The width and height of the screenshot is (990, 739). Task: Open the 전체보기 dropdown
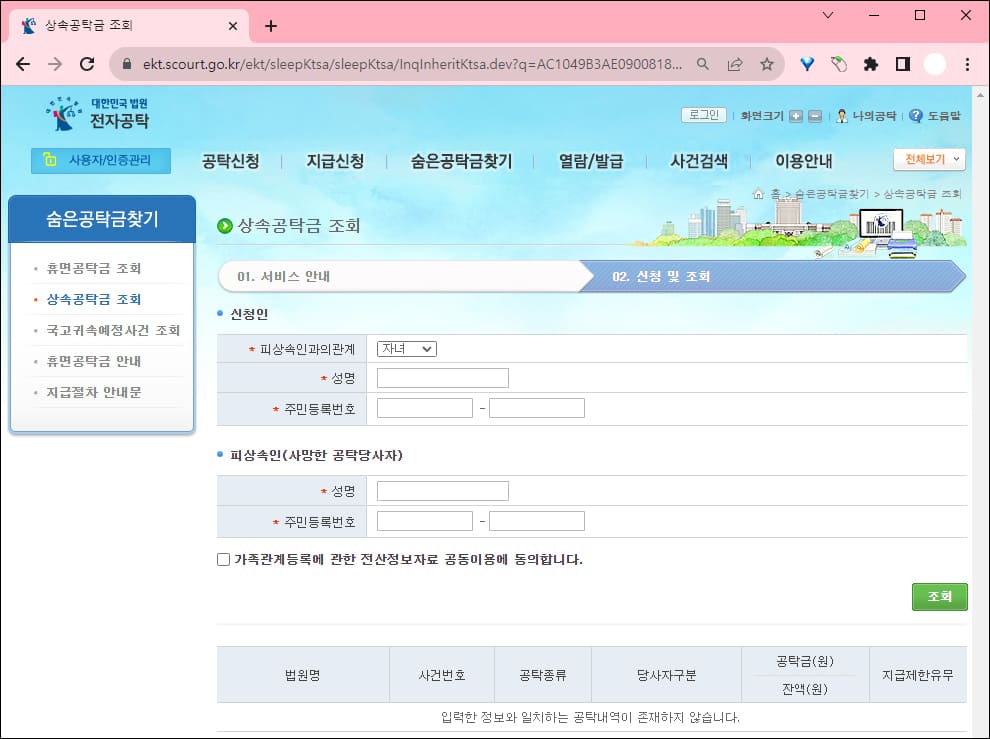[928, 160]
